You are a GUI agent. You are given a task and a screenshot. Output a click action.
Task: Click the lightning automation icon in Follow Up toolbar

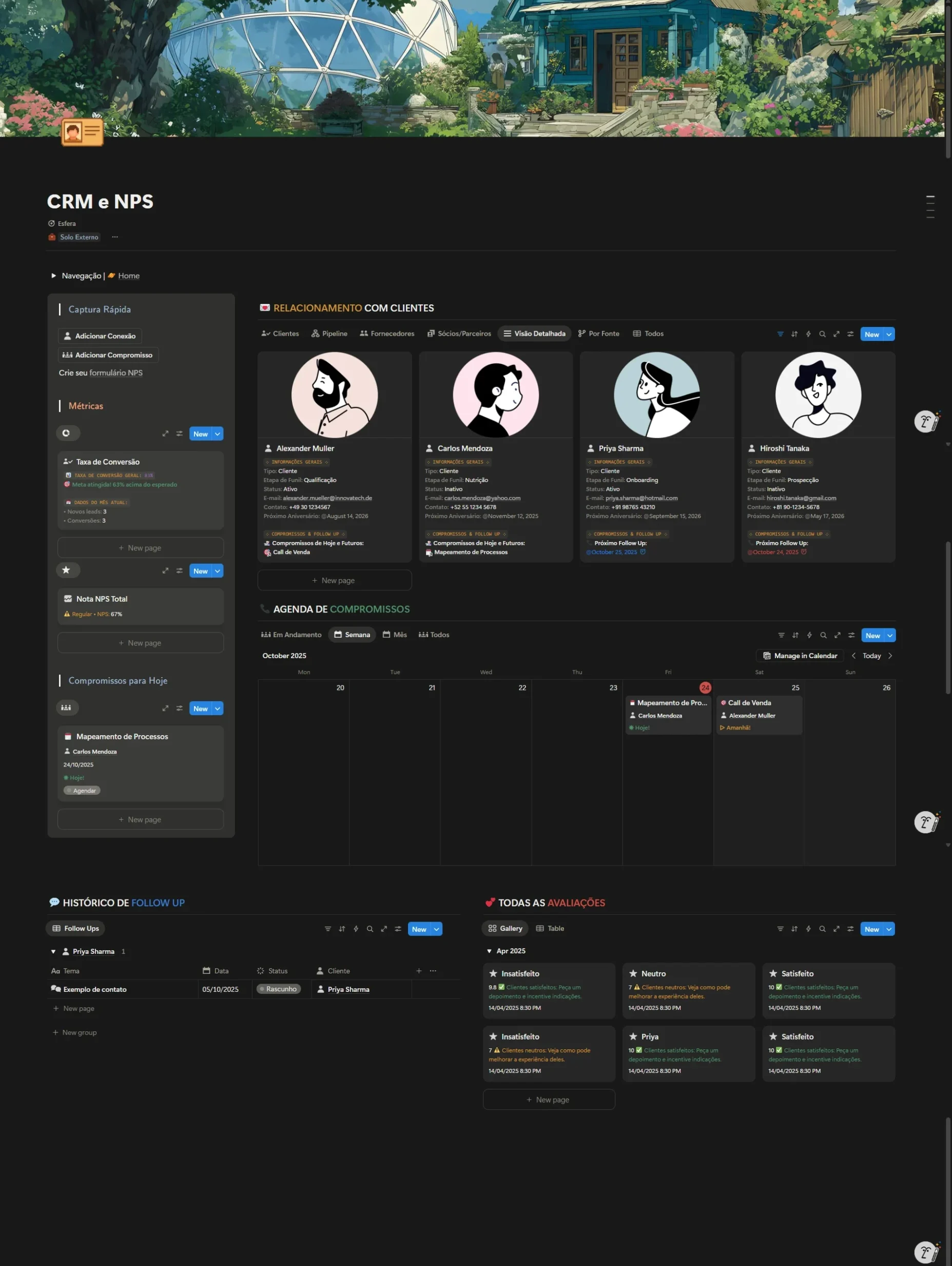[x=356, y=929]
